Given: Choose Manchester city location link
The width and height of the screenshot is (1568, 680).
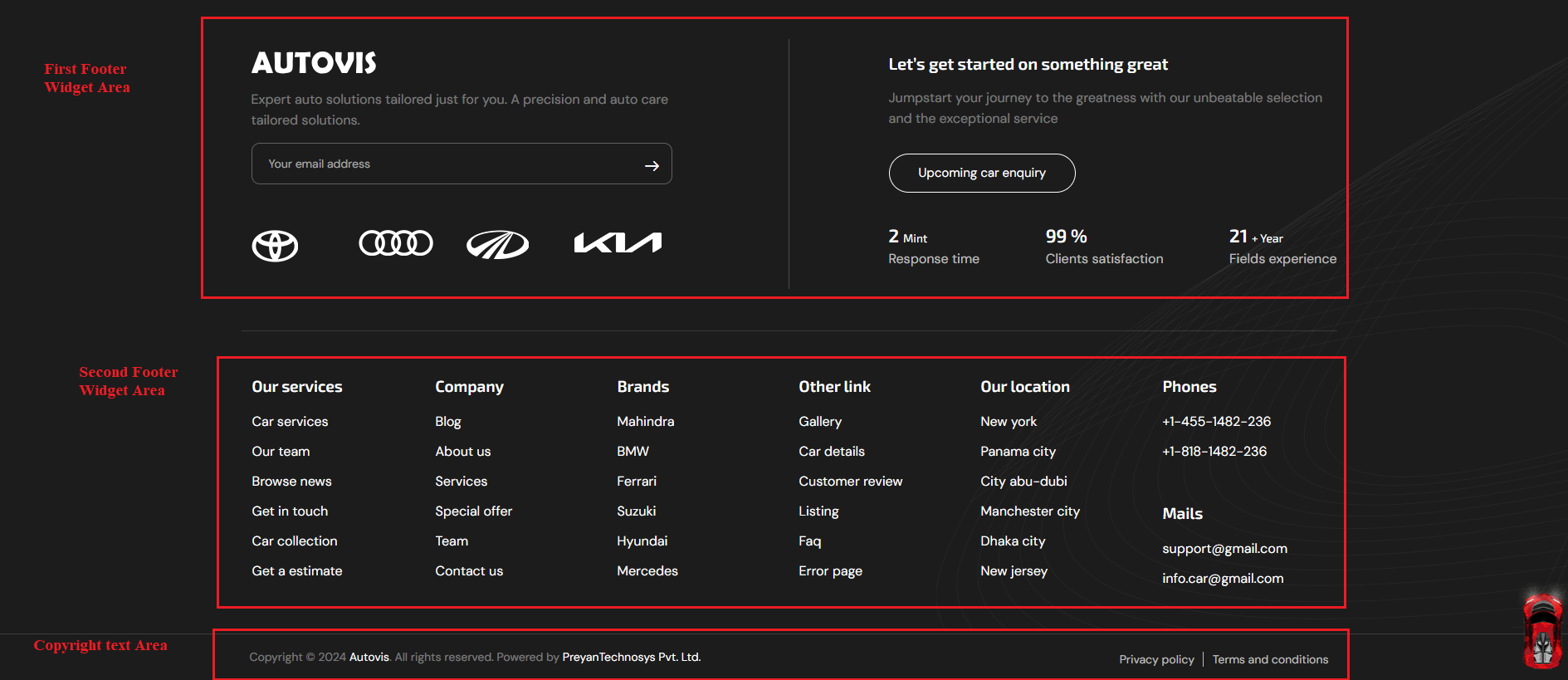Looking at the screenshot, I should coord(1030,511).
